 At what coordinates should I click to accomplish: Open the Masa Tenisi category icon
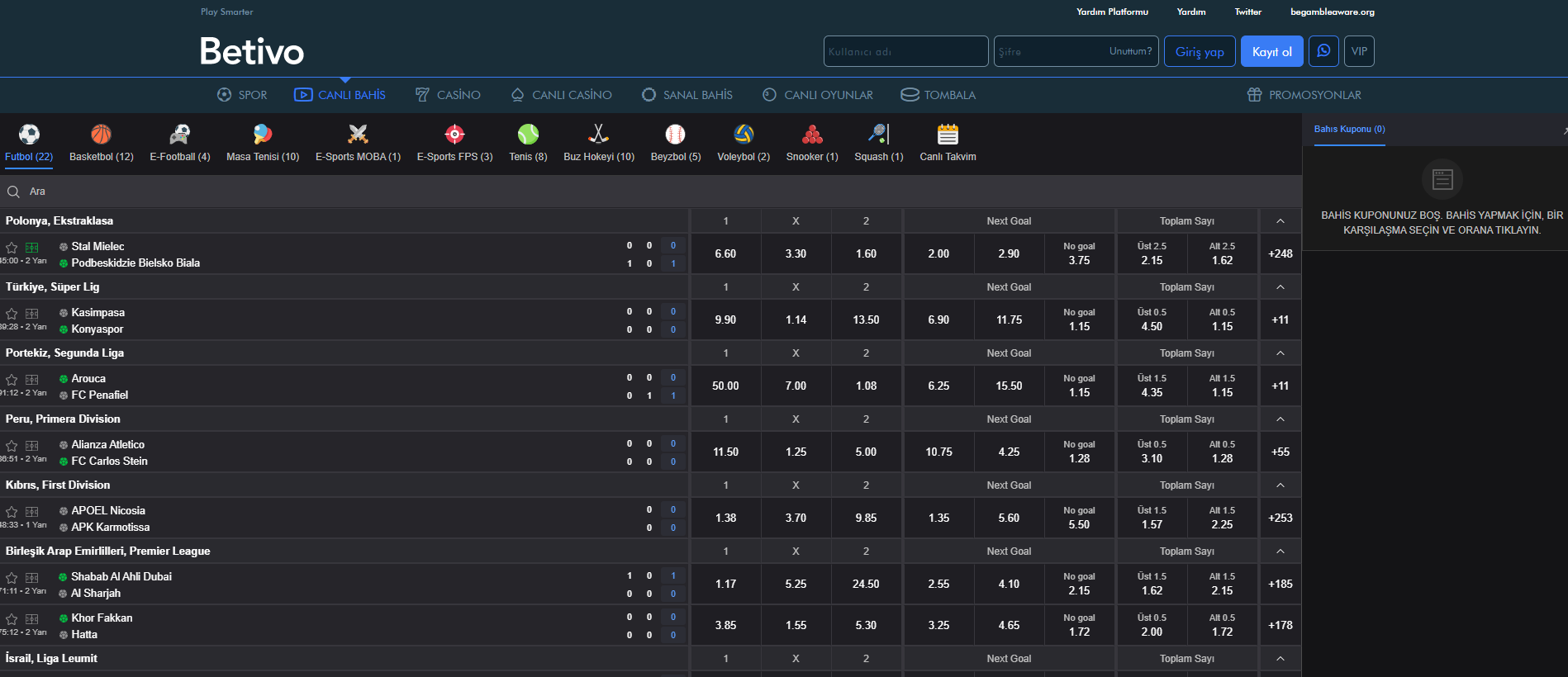263,135
